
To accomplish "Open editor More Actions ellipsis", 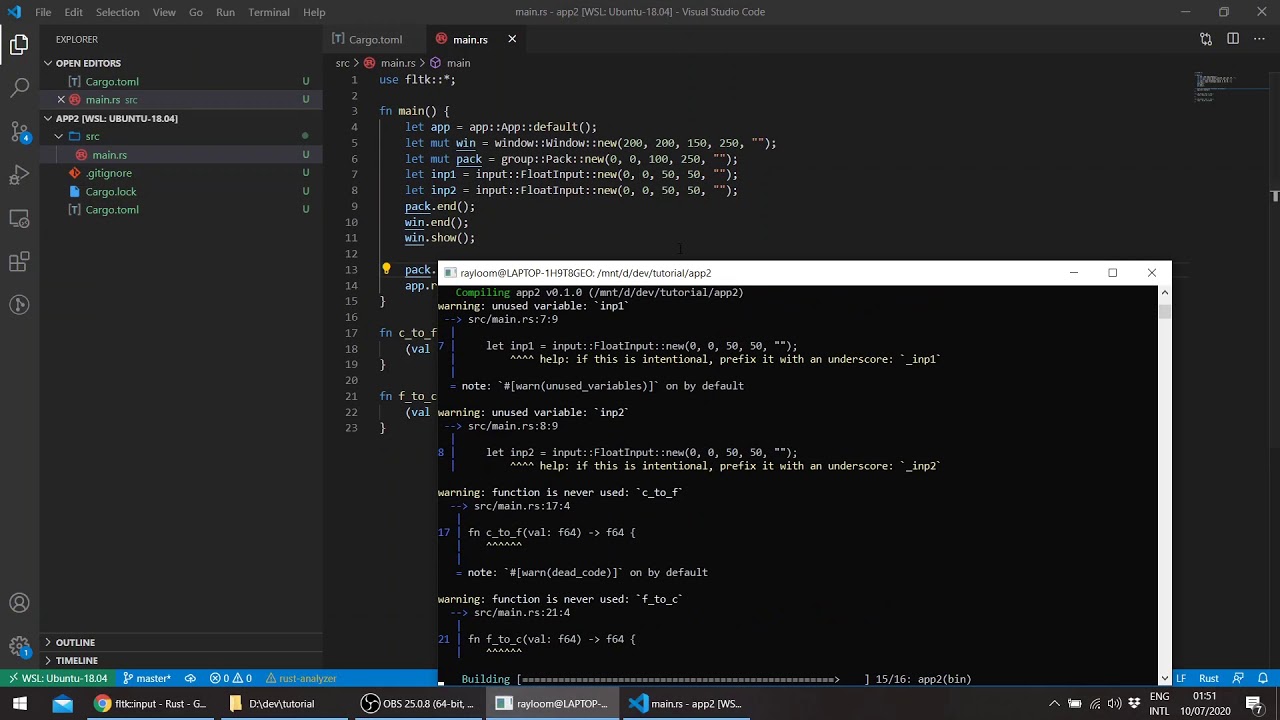I will (1259, 39).
